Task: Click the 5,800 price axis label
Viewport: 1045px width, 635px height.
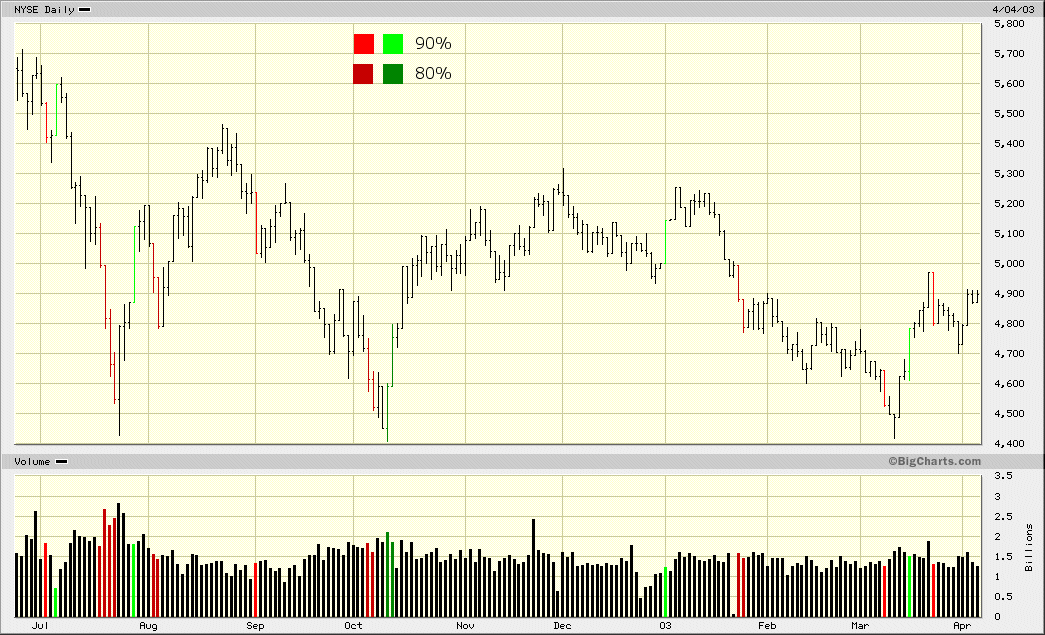Action: [1009, 24]
